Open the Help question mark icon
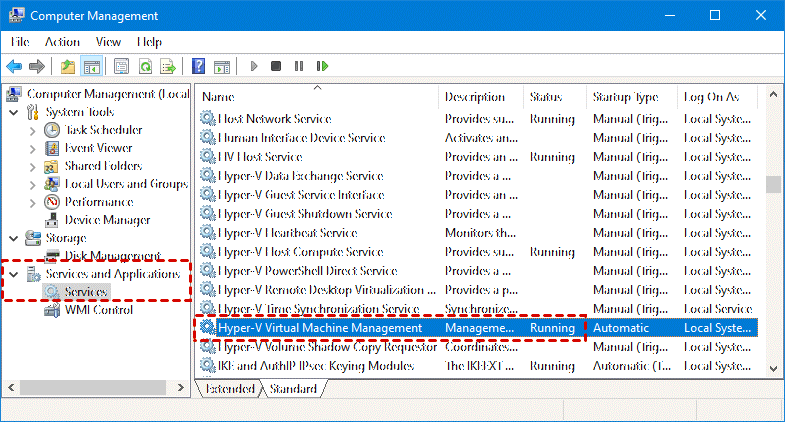This screenshot has width=785, height=422. [x=198, y=66]
